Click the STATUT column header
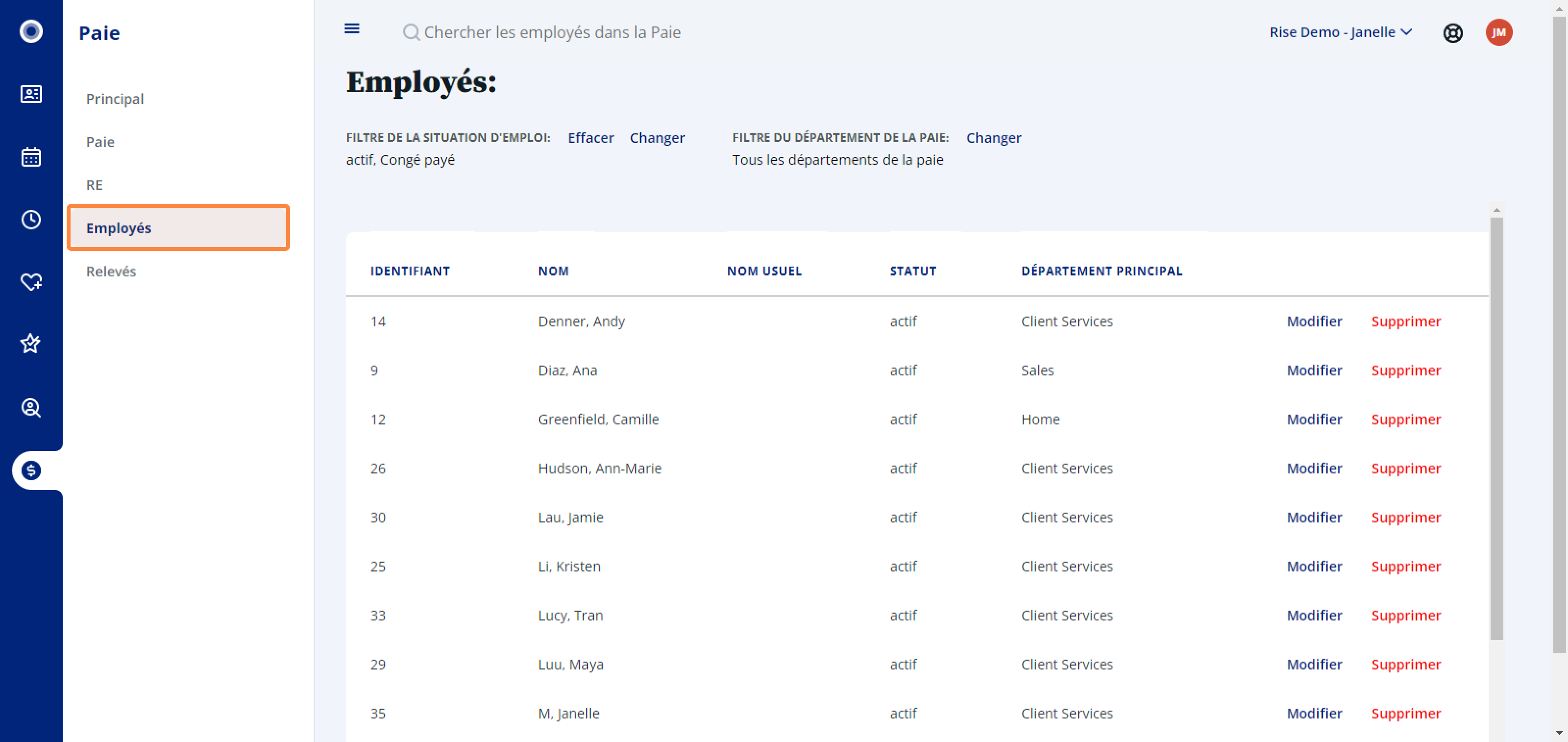The height and width of the screenshot is (742, 1568). click(x=912, y=271)
